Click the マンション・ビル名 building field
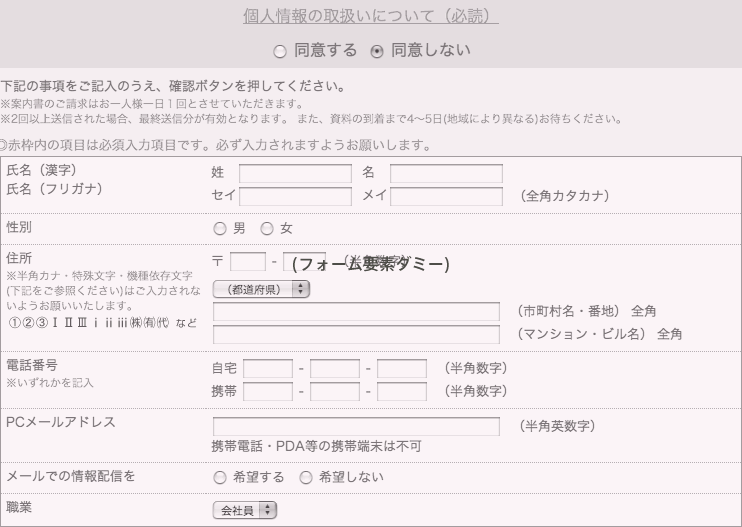The height and width of the screenshot is (527, 742). [x=356, y=334]
